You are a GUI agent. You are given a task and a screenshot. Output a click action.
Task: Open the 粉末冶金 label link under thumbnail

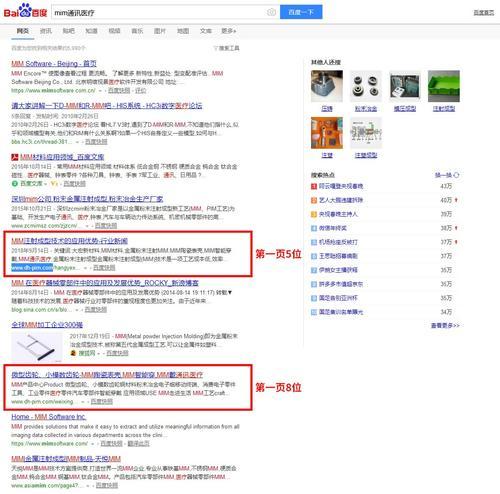tap(366, 109)
